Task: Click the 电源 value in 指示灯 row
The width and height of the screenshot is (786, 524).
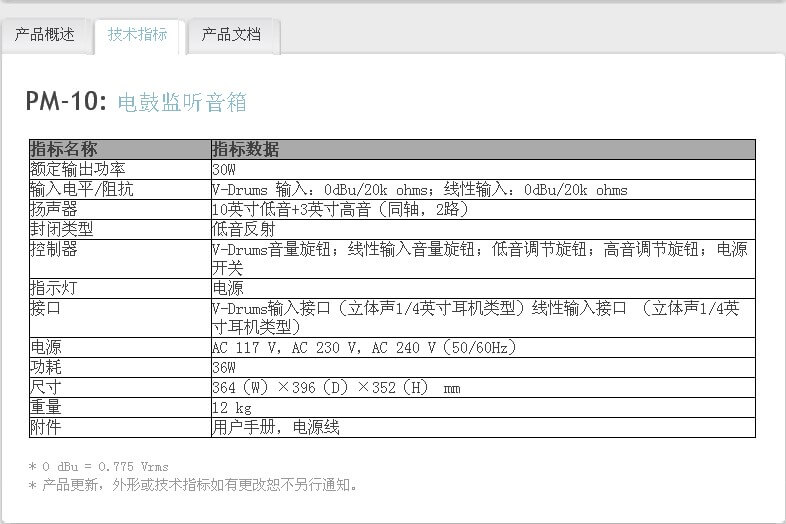Action: [x=228, y=288]
